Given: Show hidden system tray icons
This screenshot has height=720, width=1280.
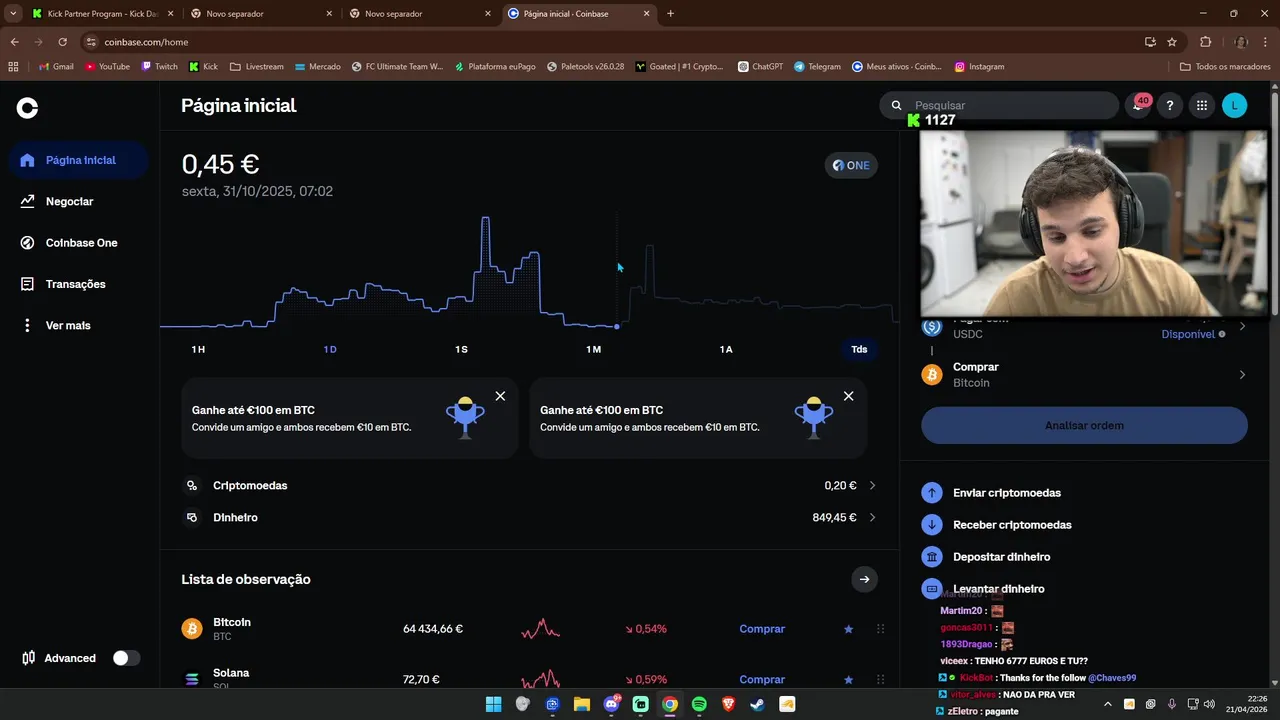Looking at the screenshot, I should point(1107,704).
